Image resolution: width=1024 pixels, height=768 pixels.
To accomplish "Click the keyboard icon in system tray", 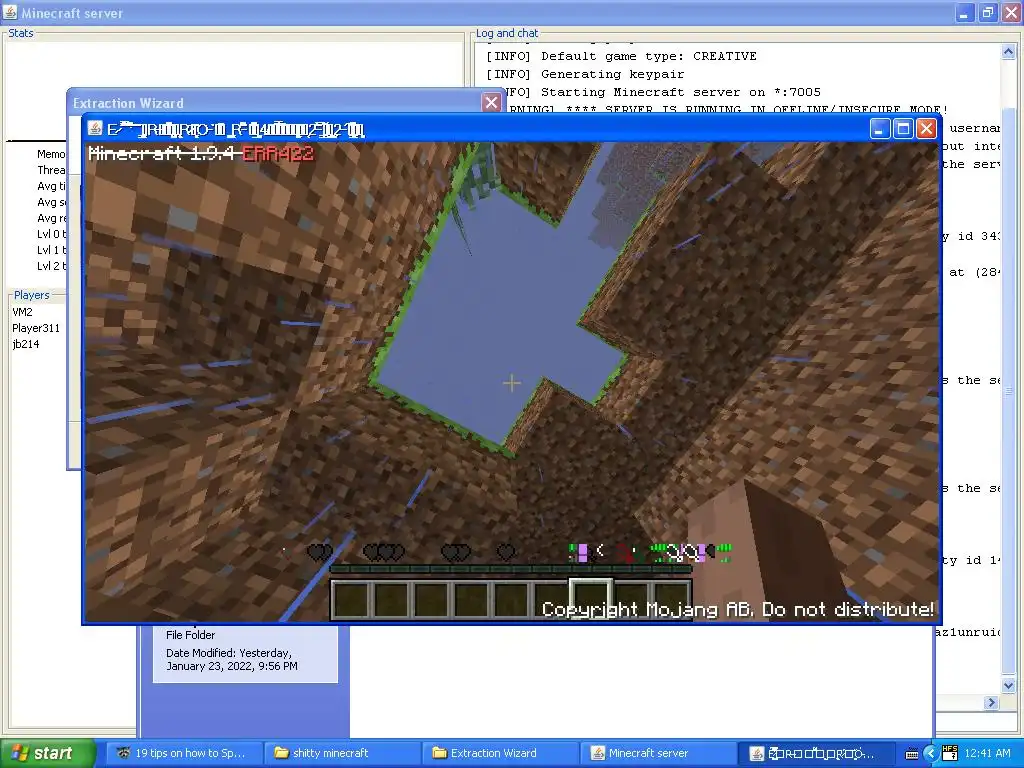I will coord(912,754).
